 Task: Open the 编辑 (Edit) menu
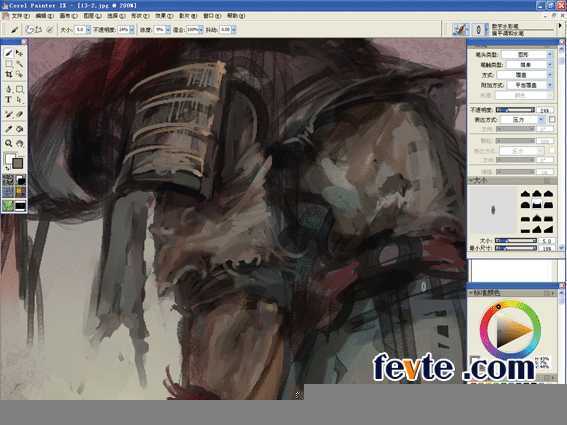click(44, 16)
